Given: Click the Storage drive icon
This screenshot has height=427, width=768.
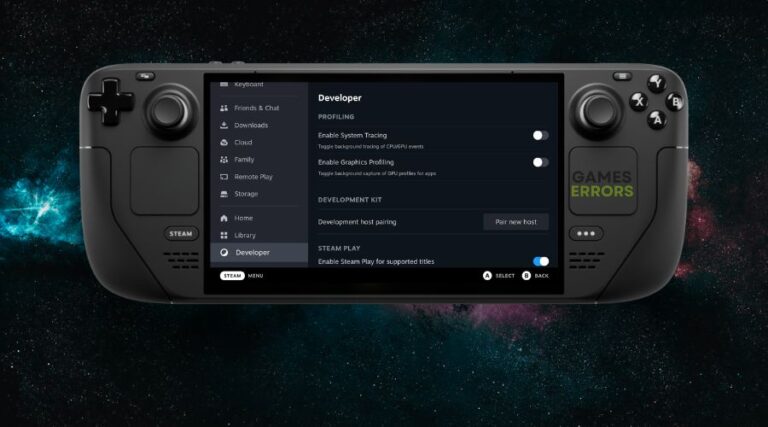Looking at the screenshot, I should pyautogui.click(x=224, y=194).
